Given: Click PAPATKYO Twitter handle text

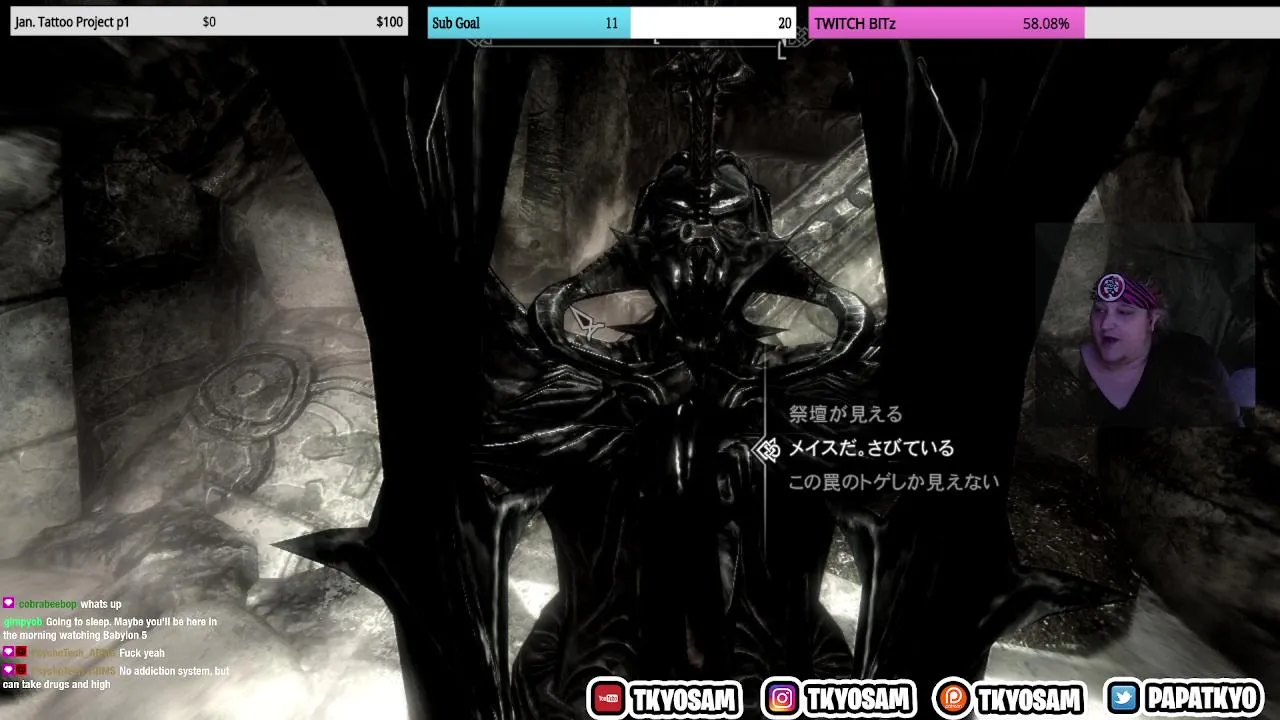Looking at the screenshot, I should click(1202, 699).
